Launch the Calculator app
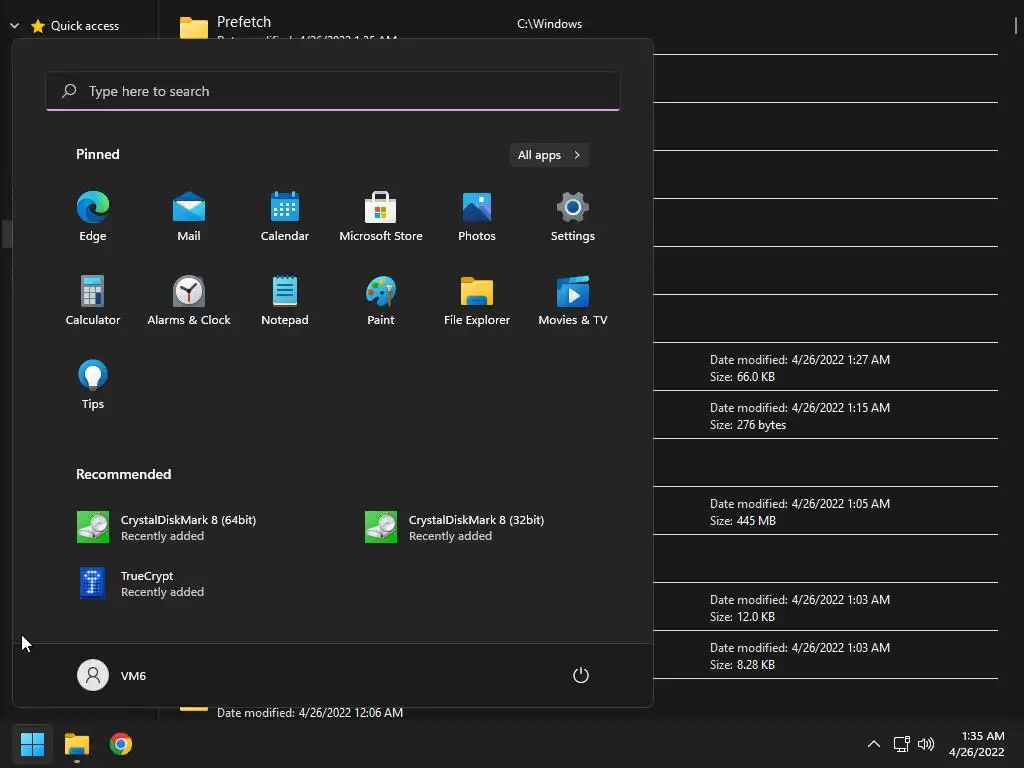The width and height of the screenshot is (1024, 768). pos(93,300)
